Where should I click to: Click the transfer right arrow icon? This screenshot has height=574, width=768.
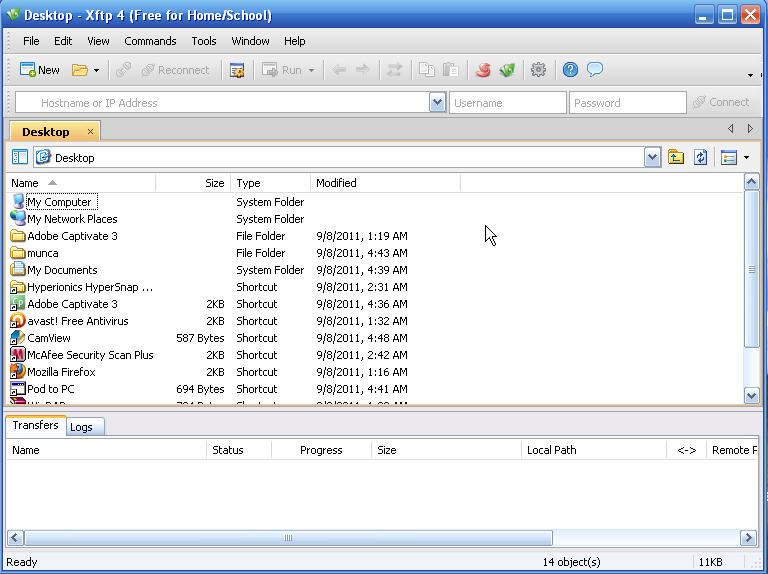click(362, 70)
